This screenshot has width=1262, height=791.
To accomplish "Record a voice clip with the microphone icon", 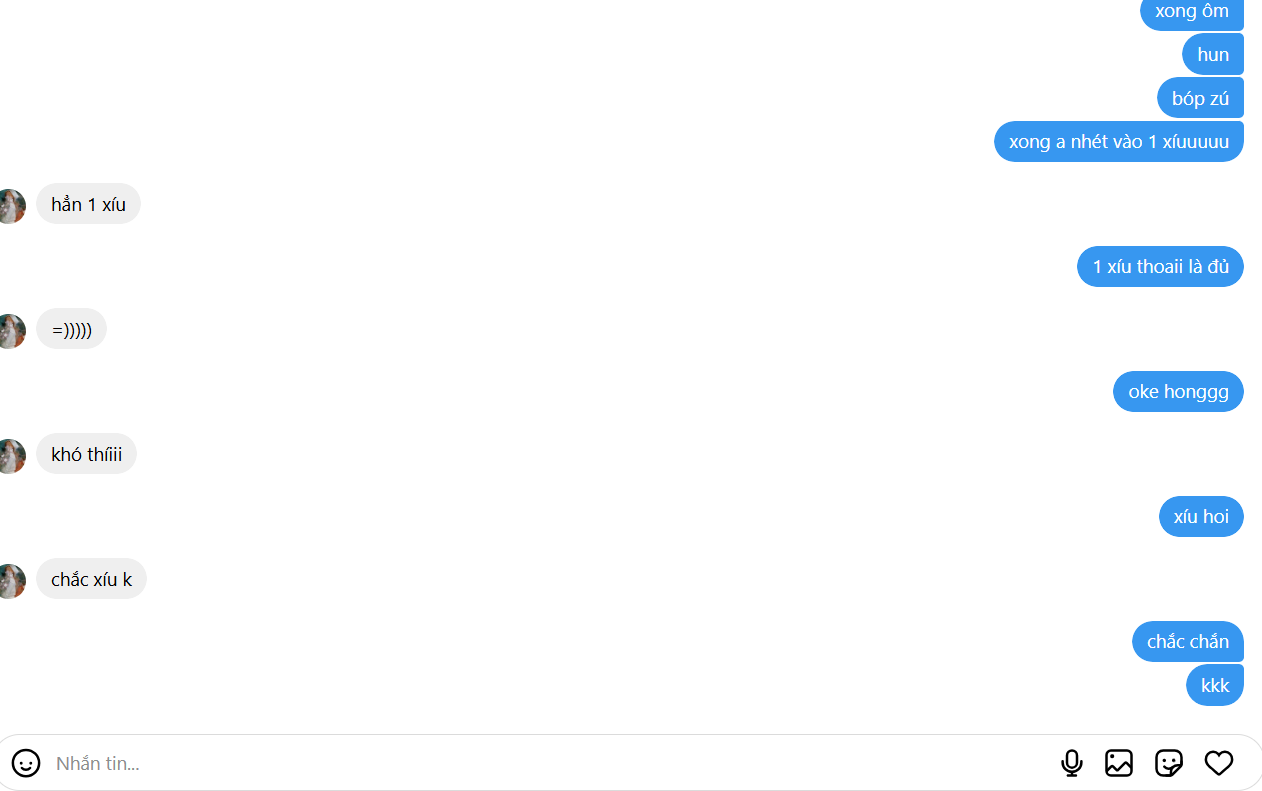I will [1071, 763].
